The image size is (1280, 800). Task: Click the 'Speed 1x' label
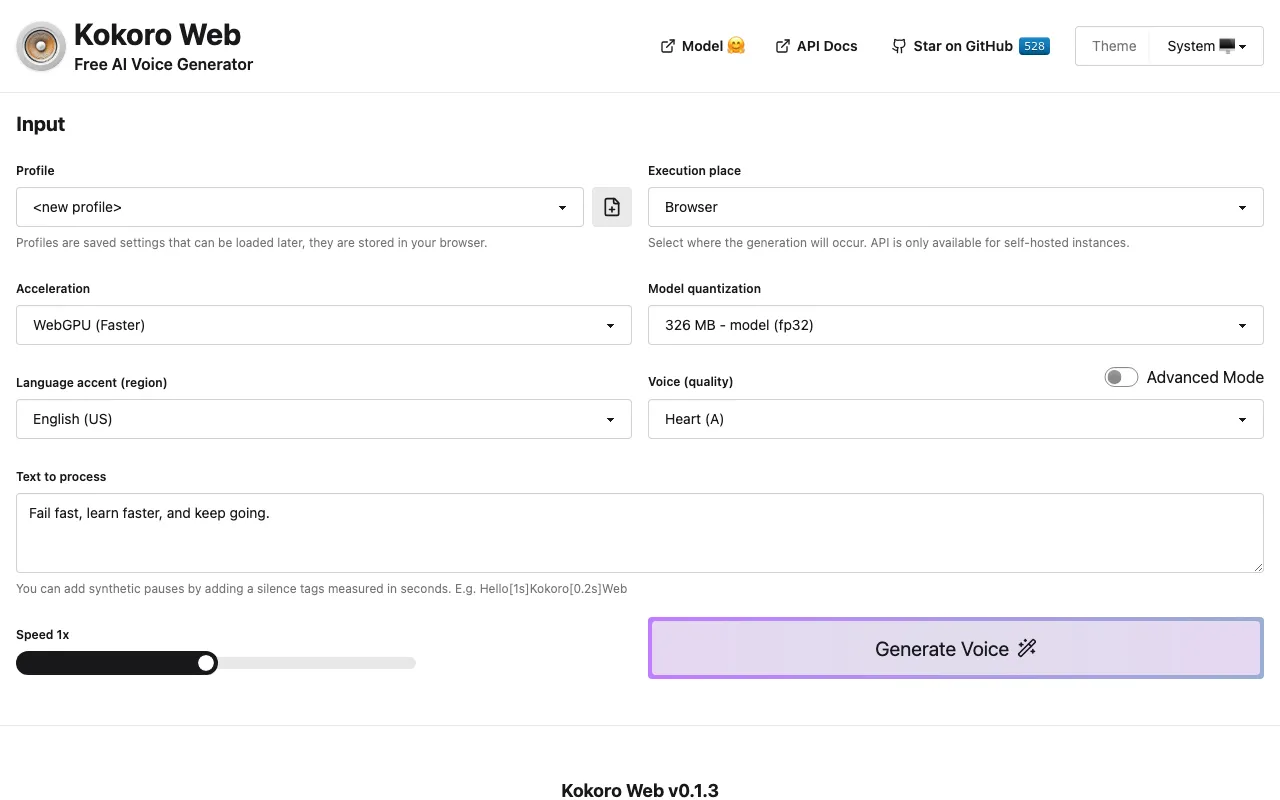click(43, 635)
